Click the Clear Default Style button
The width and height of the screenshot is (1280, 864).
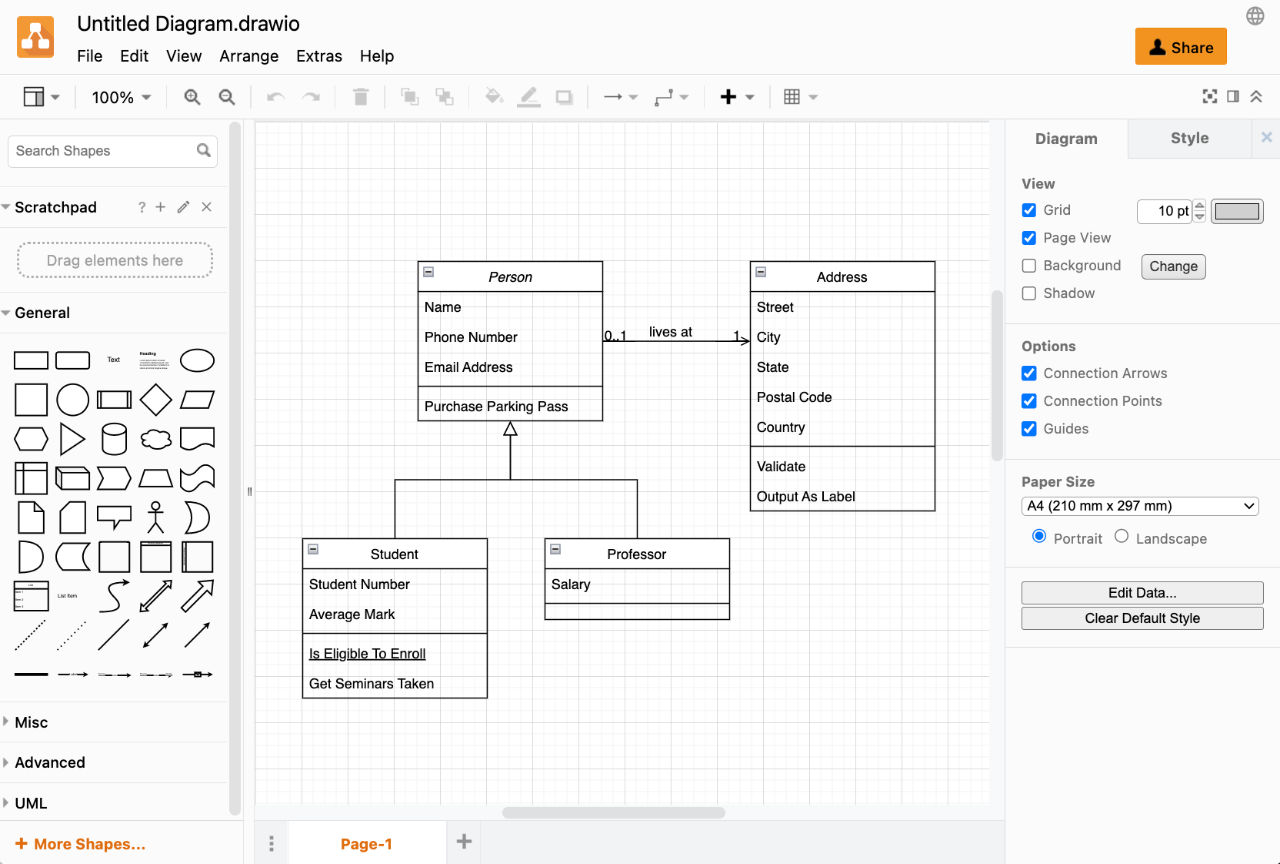pos(1141,618)
